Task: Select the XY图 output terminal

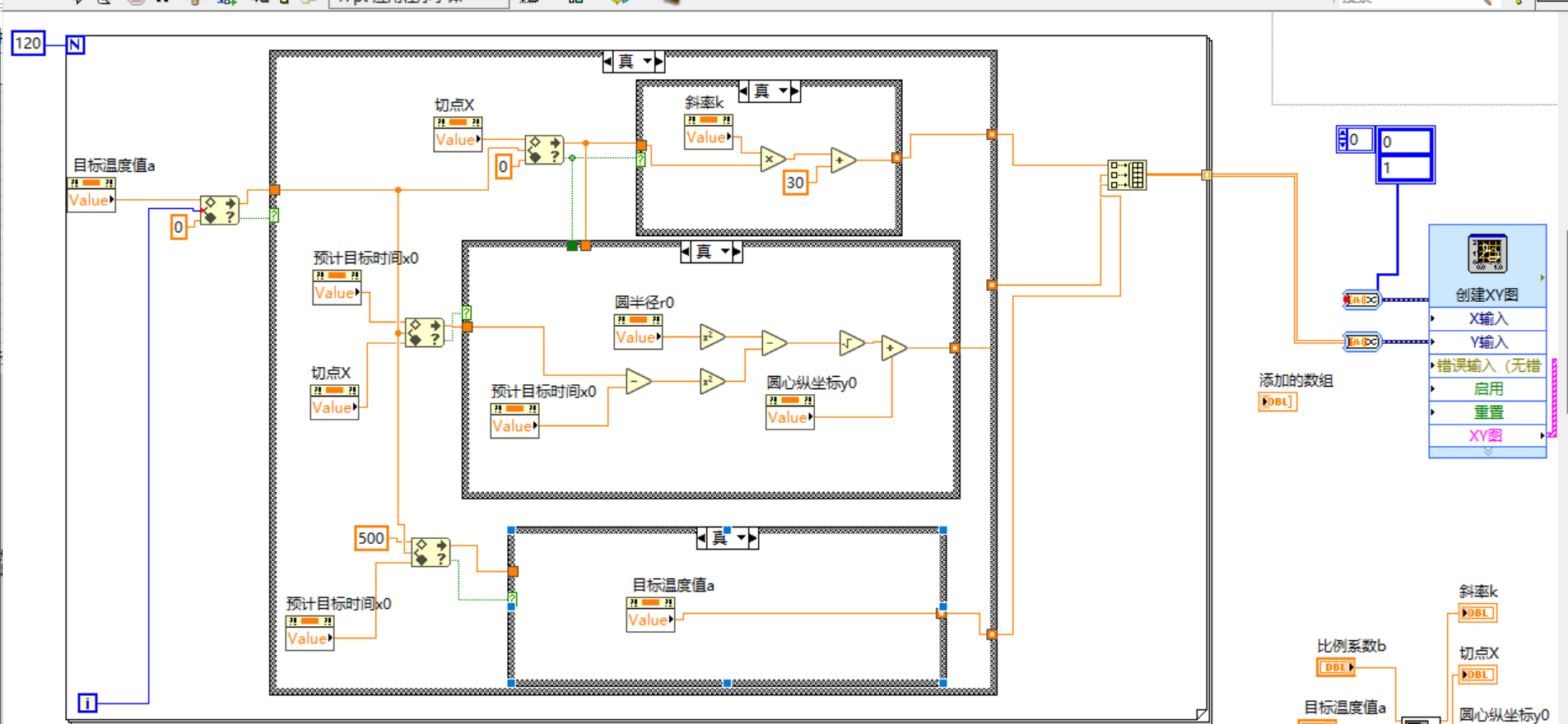Action: point(1487,435)
